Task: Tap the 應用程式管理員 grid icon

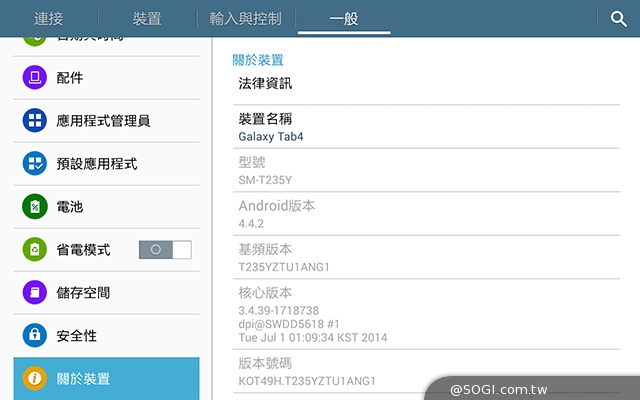Action: pos(35,120)
